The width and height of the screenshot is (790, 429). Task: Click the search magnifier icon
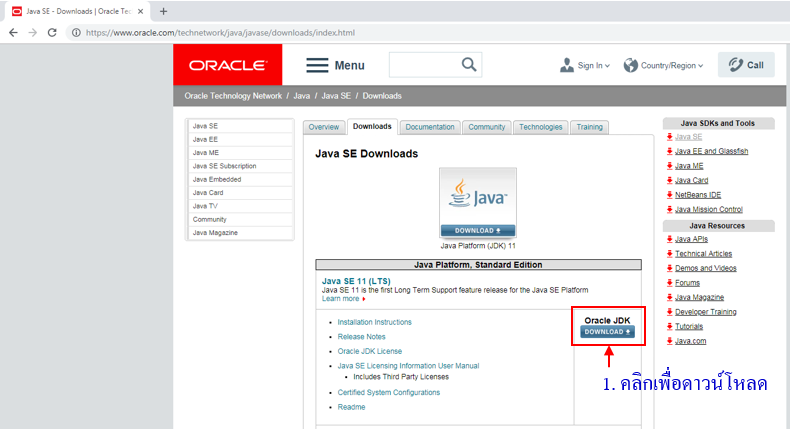coord(469,65)
